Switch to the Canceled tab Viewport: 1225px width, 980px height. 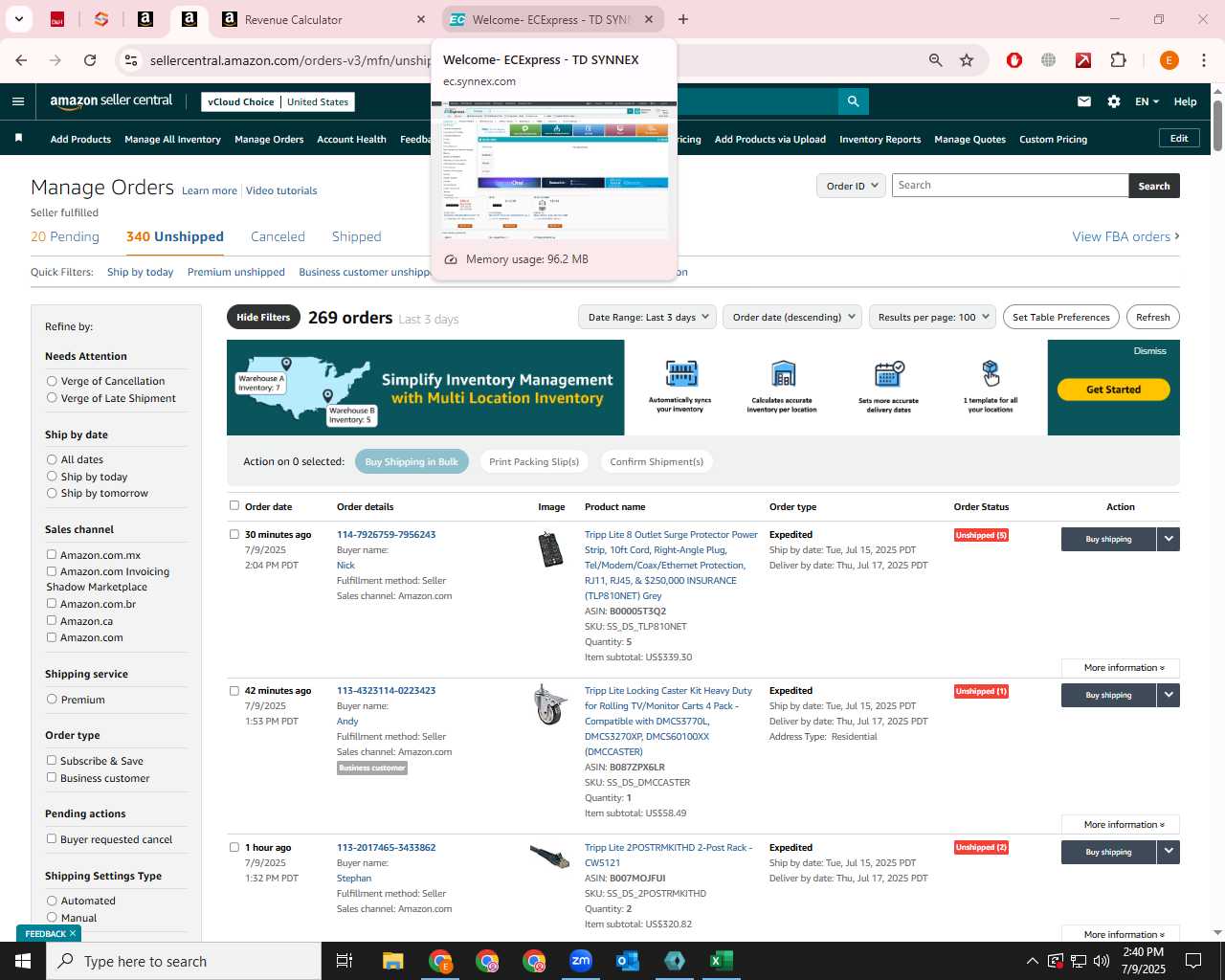coord(278,236)
